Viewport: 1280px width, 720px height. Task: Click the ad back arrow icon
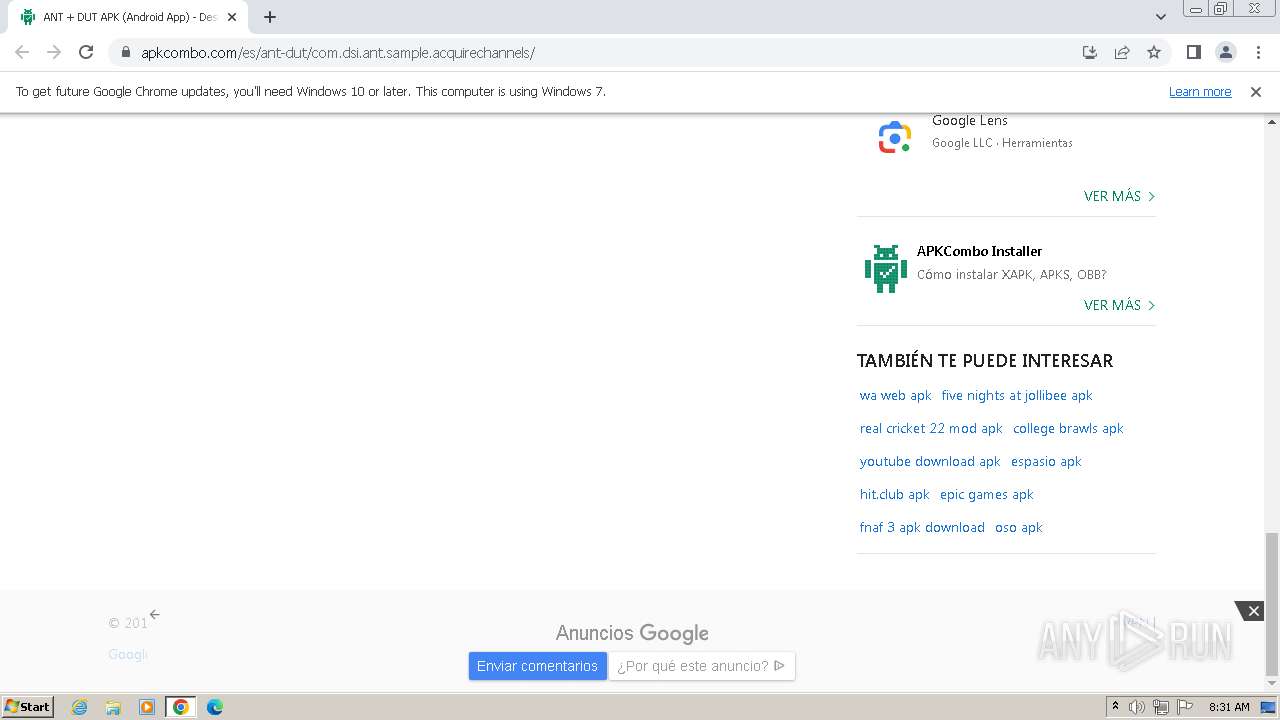[x=154, y=614]
